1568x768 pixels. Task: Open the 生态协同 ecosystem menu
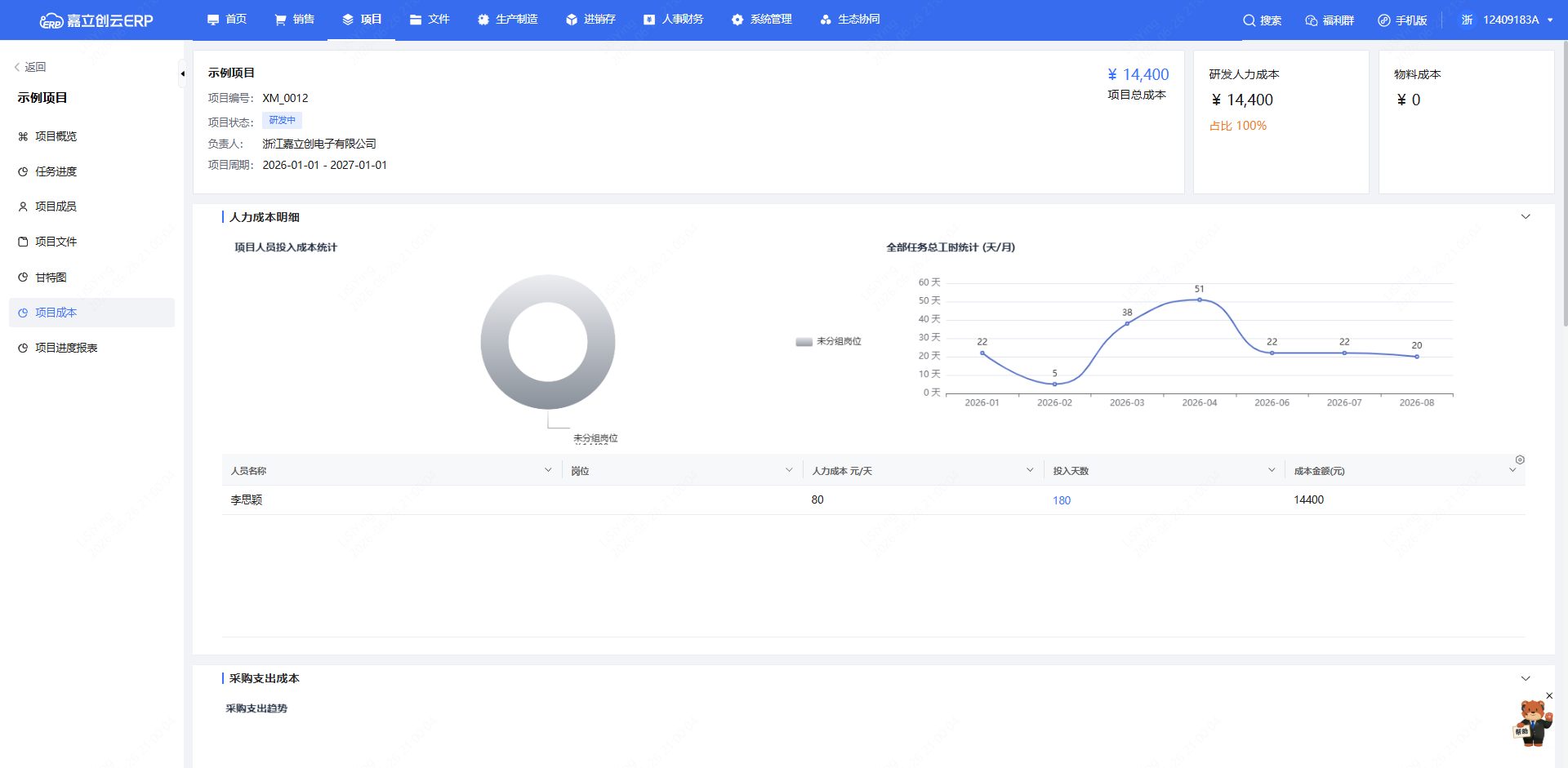click(849, 20)
